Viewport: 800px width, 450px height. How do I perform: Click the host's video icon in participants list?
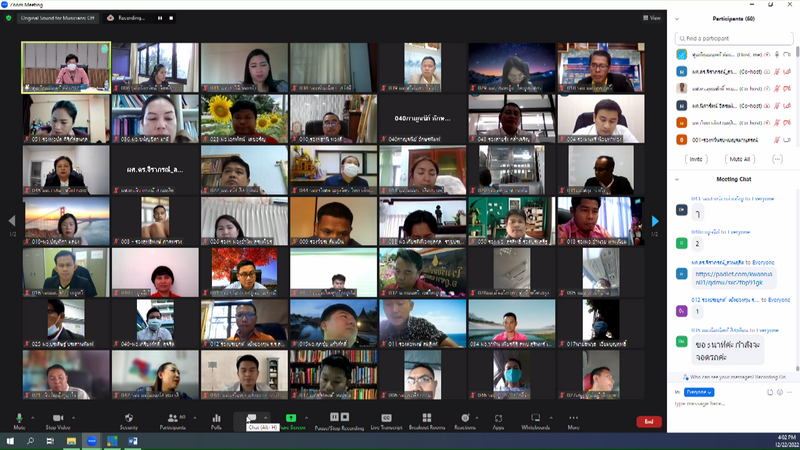(x=787, y=54)
